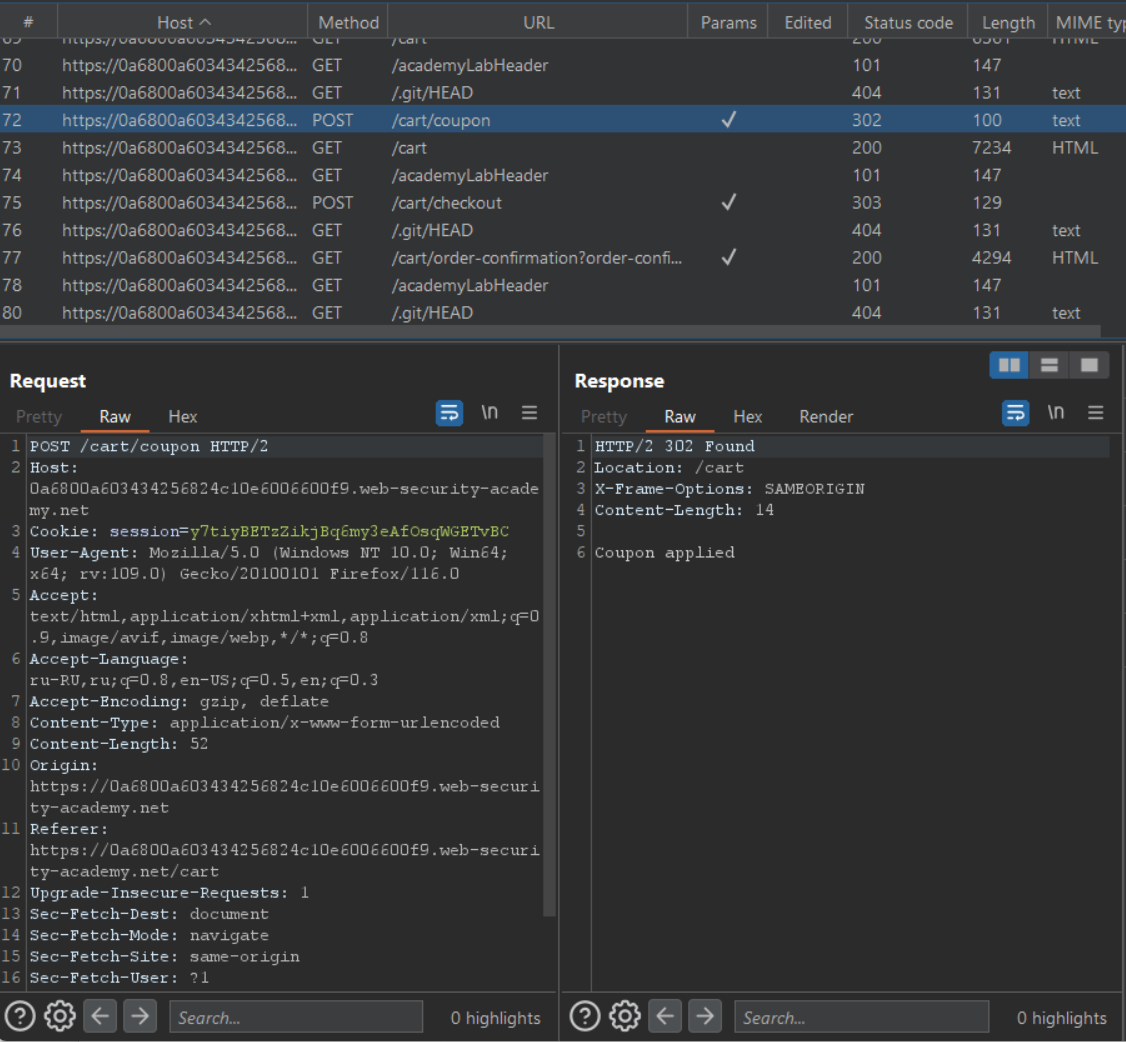Viewport: 1126px width, 1042px height.
Task: Click the Response search input field
Action: point(860,1017)
